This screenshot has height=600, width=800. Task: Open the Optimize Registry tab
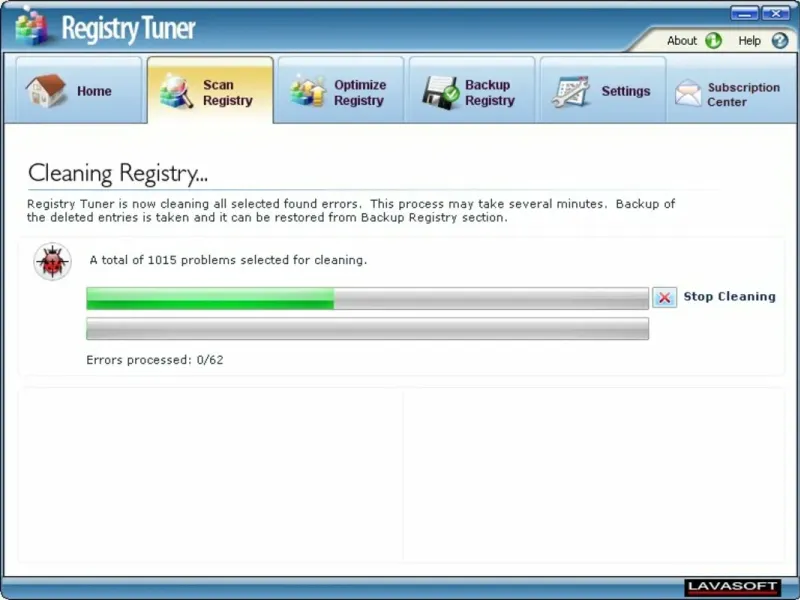pos(341,90)
